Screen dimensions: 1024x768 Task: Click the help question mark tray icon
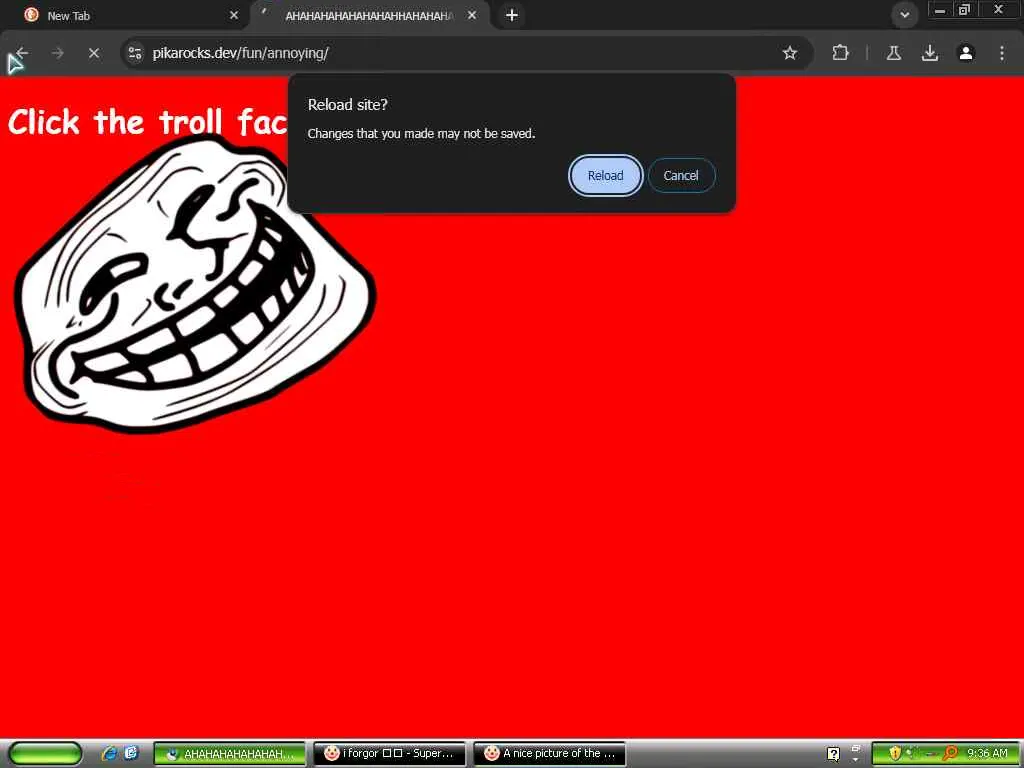click(x=833, y=754)
